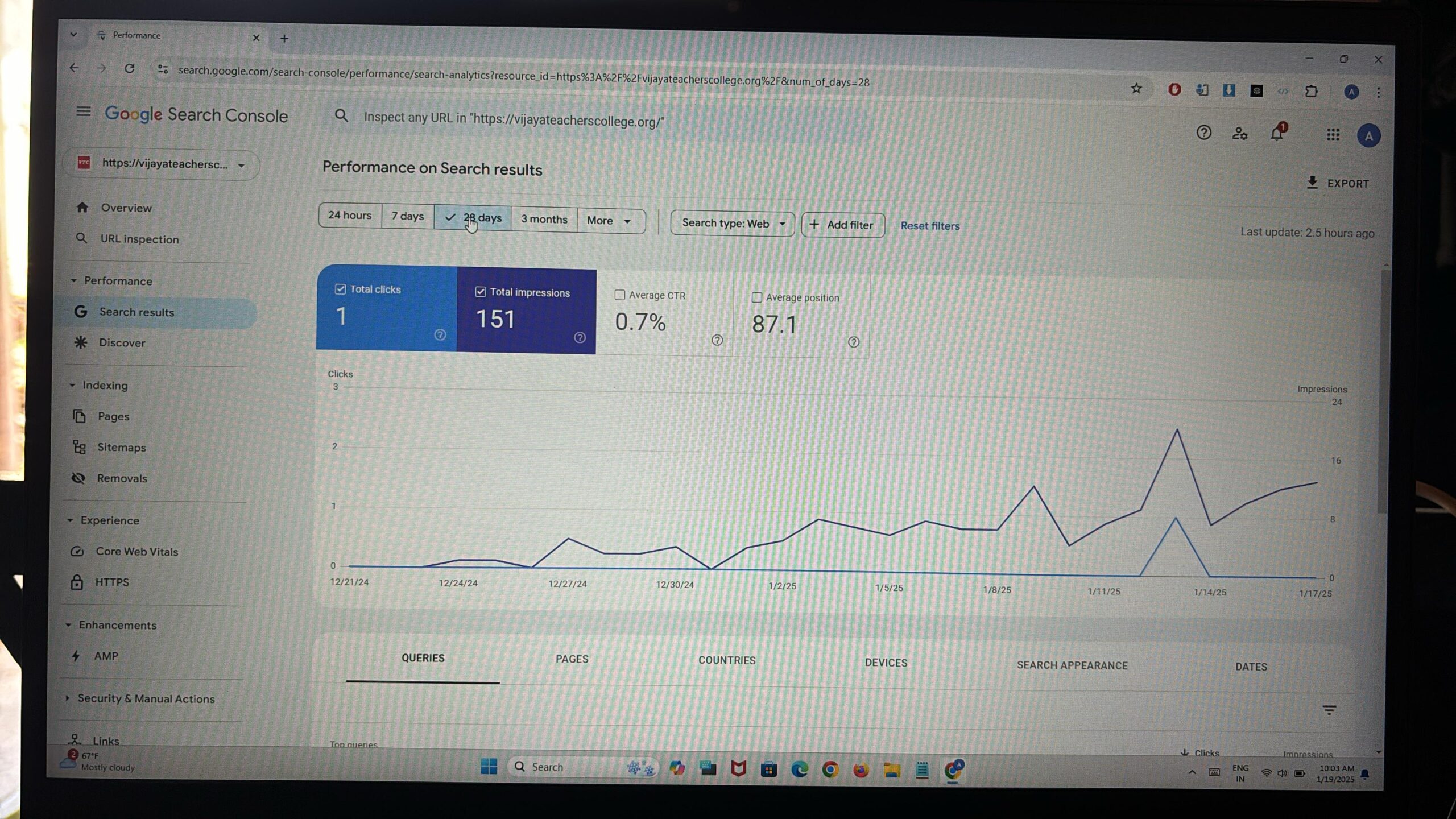Click the Chrome three-dot menu
Viewport: 1456px width, 819px height.
tap(1378, 92)
